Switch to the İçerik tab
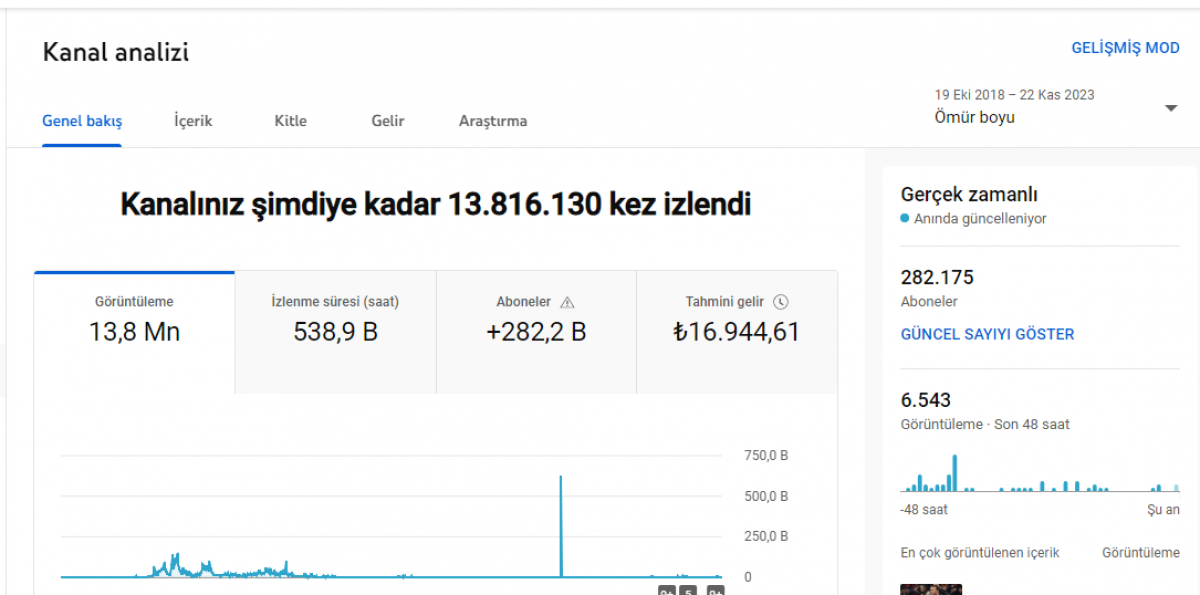This screenshot has width=1200, height=595. pos(193,121)
